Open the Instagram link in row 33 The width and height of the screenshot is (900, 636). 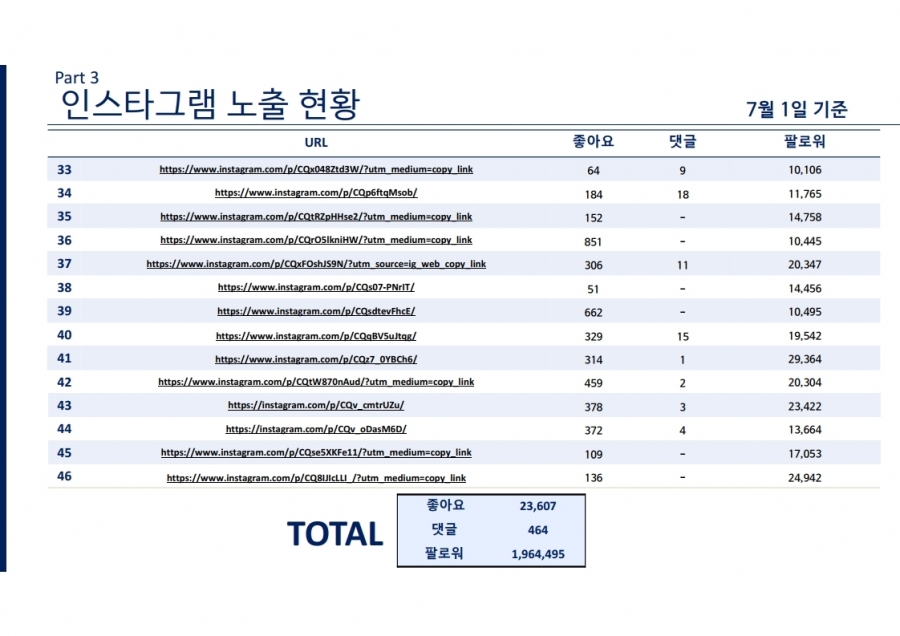click(316, 170)
